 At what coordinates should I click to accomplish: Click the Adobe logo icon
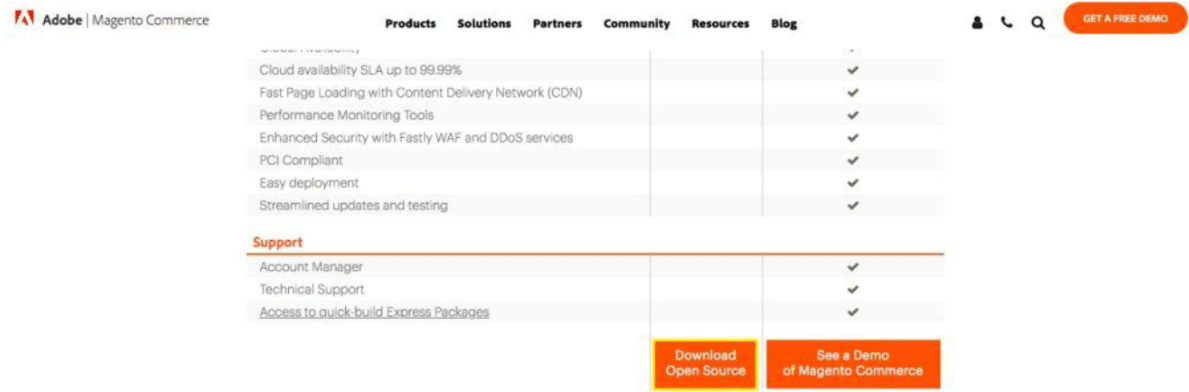pyautogui.click(x=25, y=20)
